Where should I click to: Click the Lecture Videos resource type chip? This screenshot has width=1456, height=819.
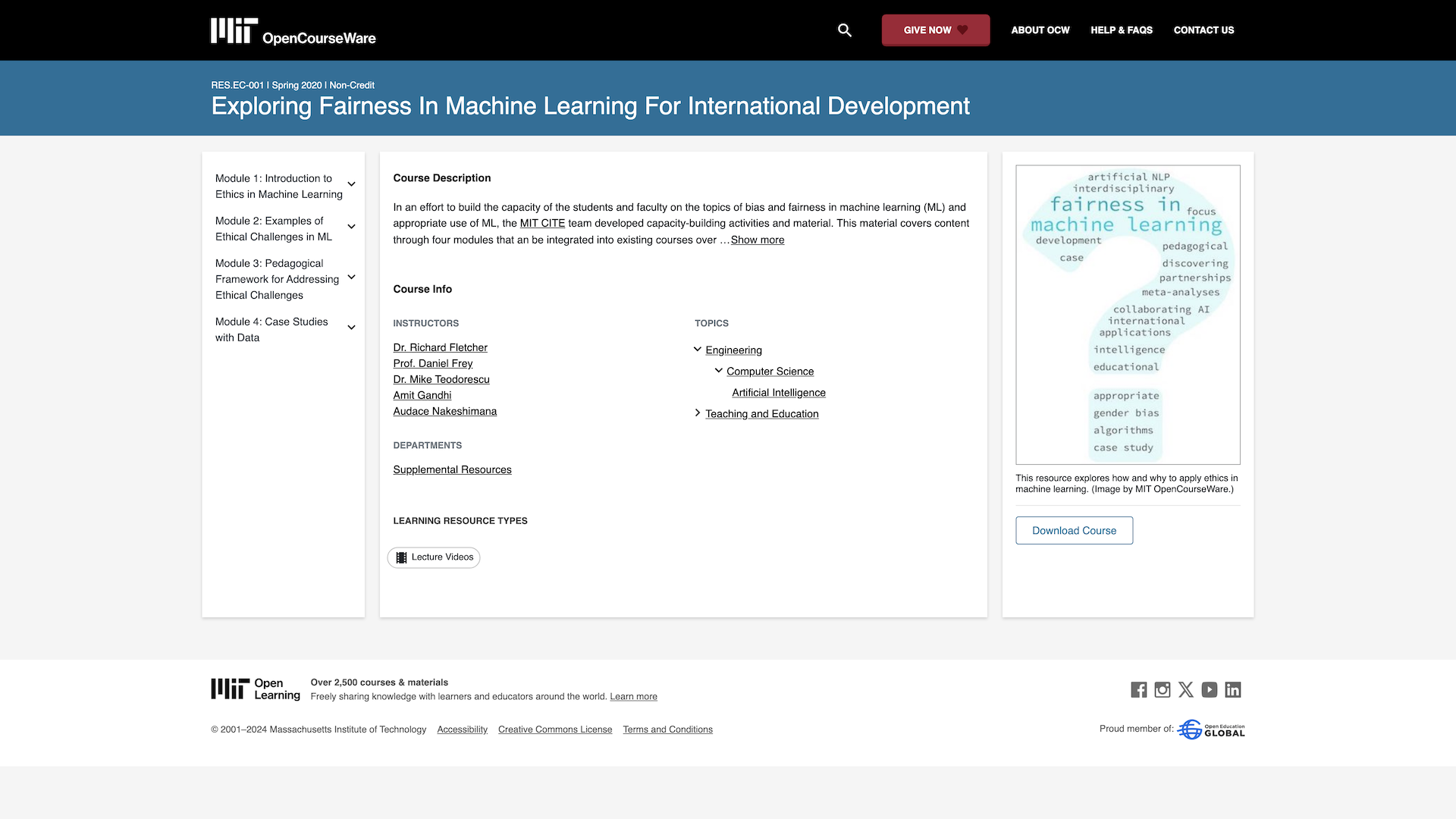434,557
